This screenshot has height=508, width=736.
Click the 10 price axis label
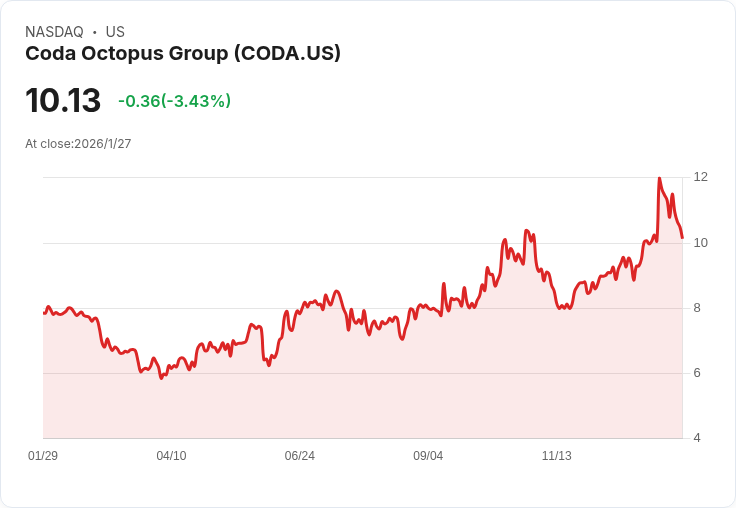700,243
